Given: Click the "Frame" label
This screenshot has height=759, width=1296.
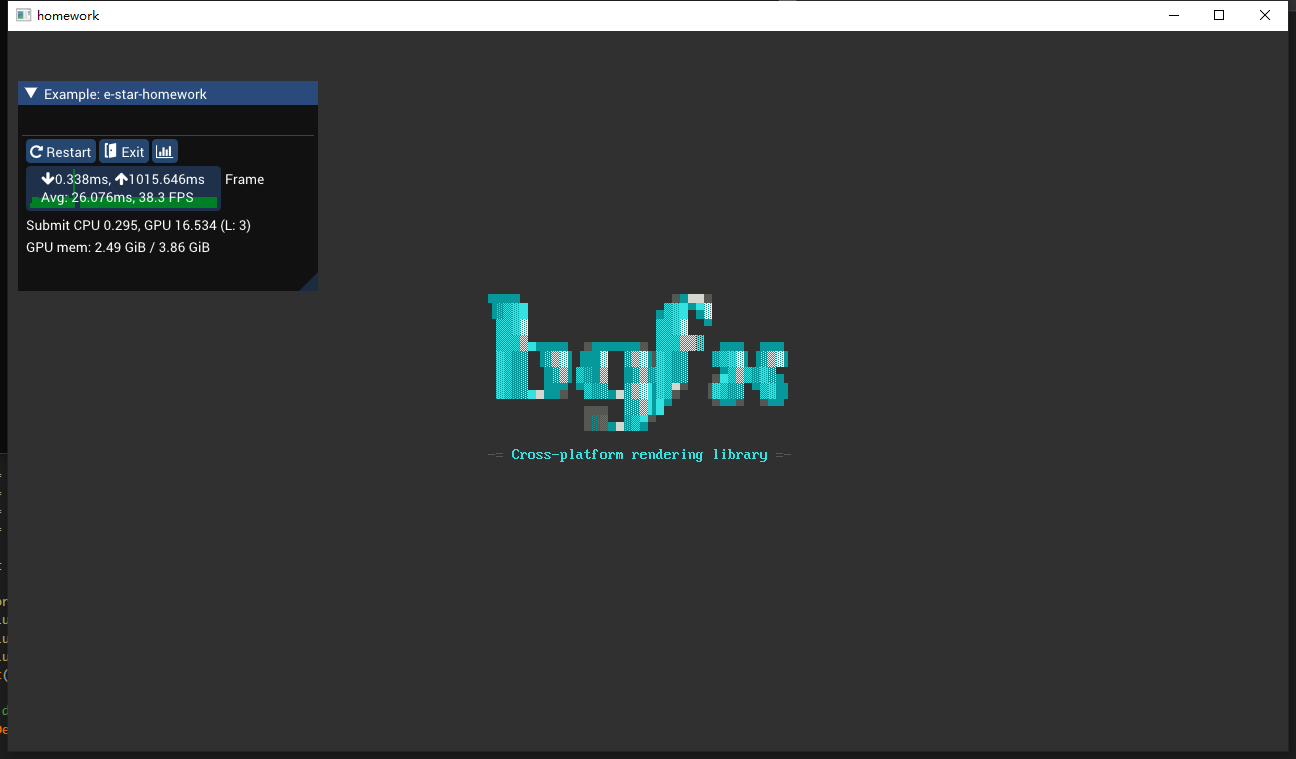Looking at the screenshot, I should point(244,180).
